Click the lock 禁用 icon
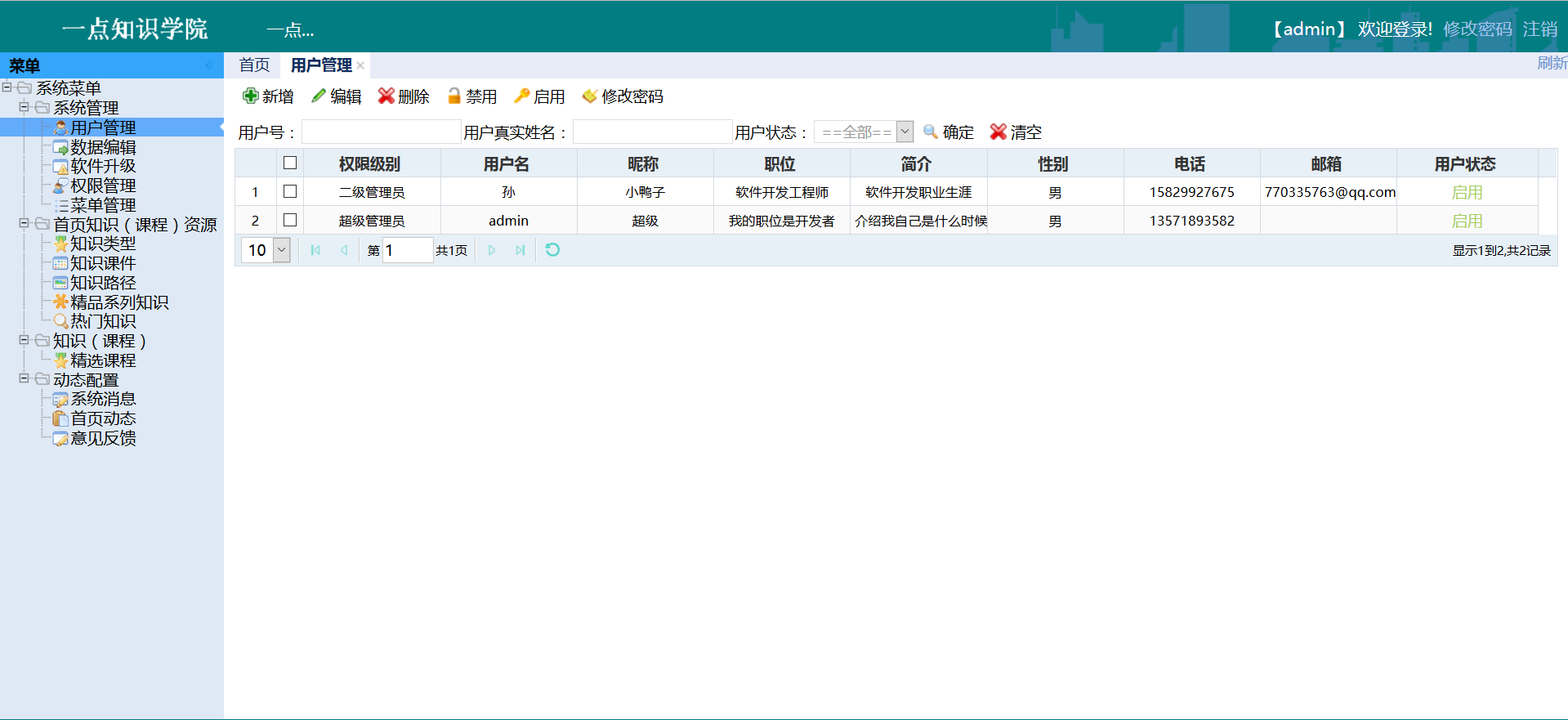 (x=454, y=96)
